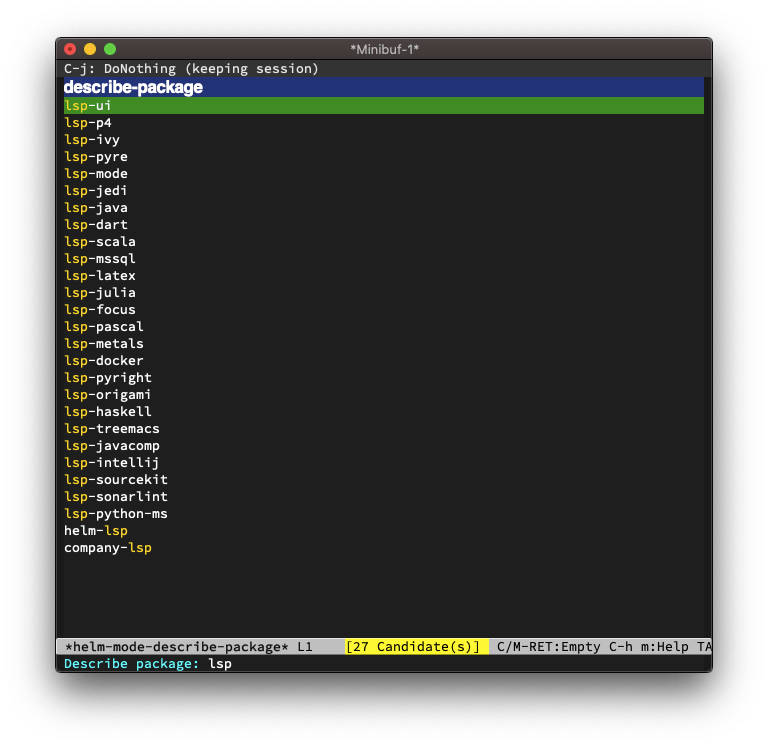
Task: Select the lsp-mode package
Action: coord(96,173)
